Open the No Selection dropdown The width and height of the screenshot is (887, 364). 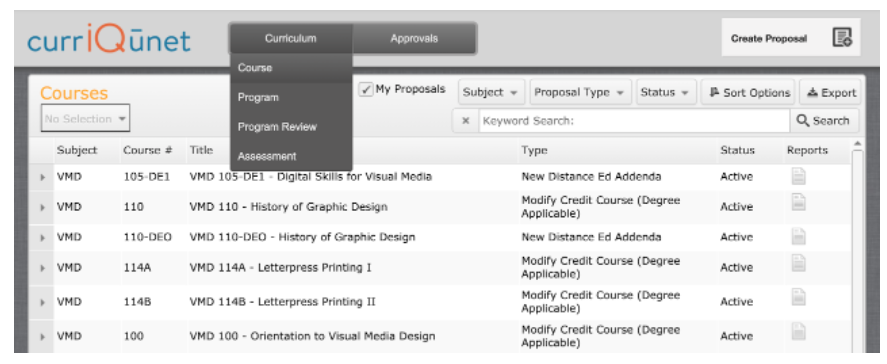(85, 118)
